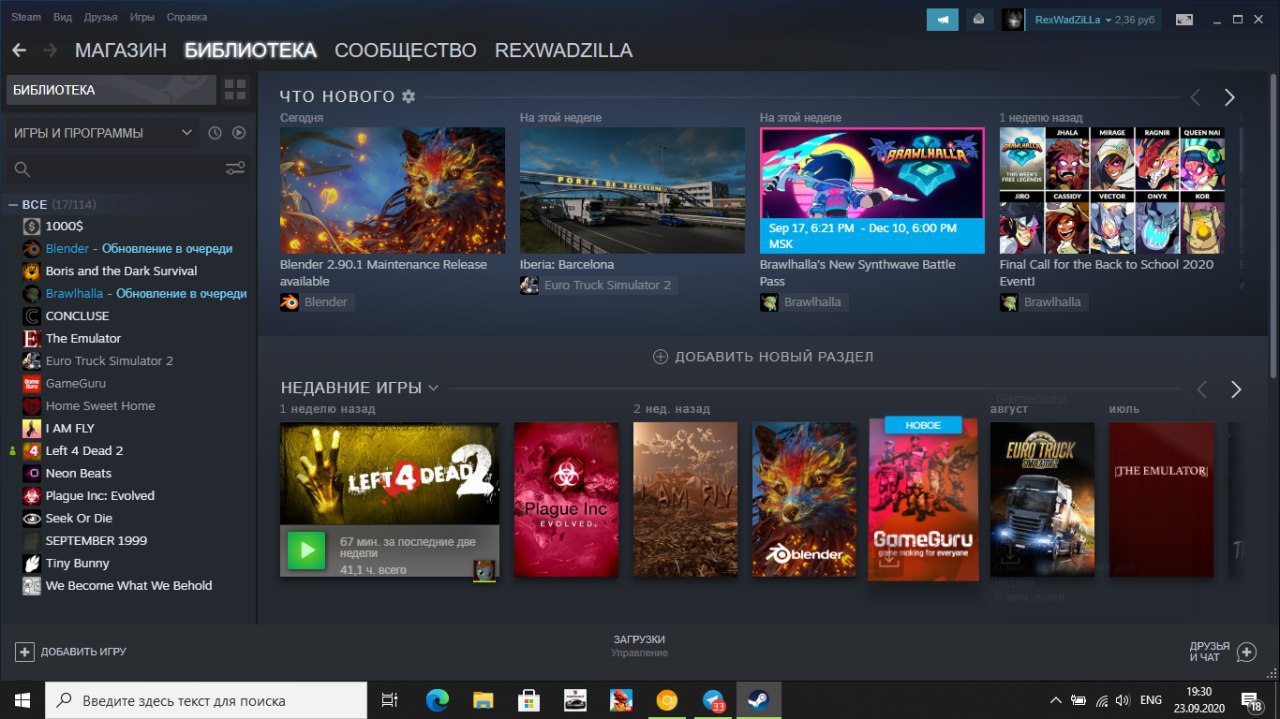Open advanced filter sliders icon

(235, 168)
